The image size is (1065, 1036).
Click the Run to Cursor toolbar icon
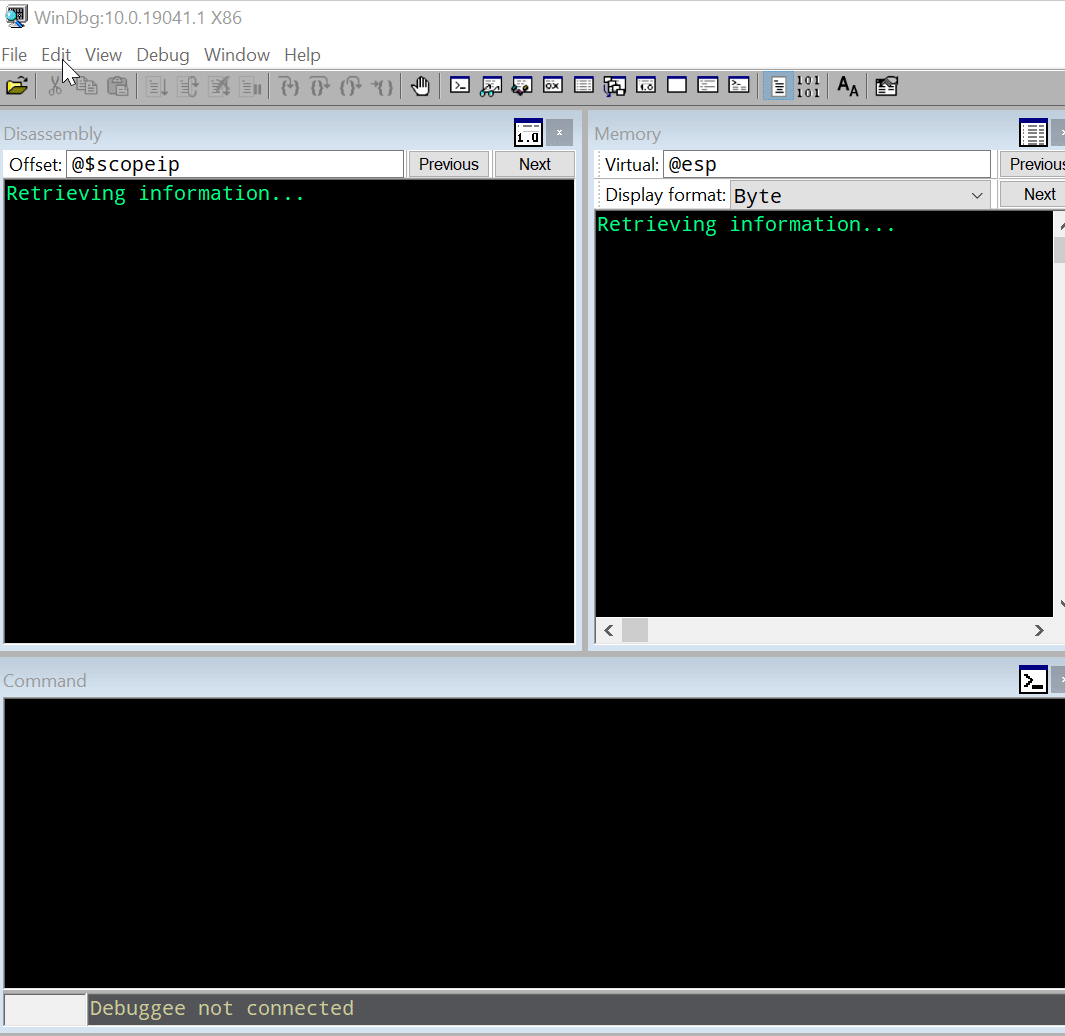382,86
